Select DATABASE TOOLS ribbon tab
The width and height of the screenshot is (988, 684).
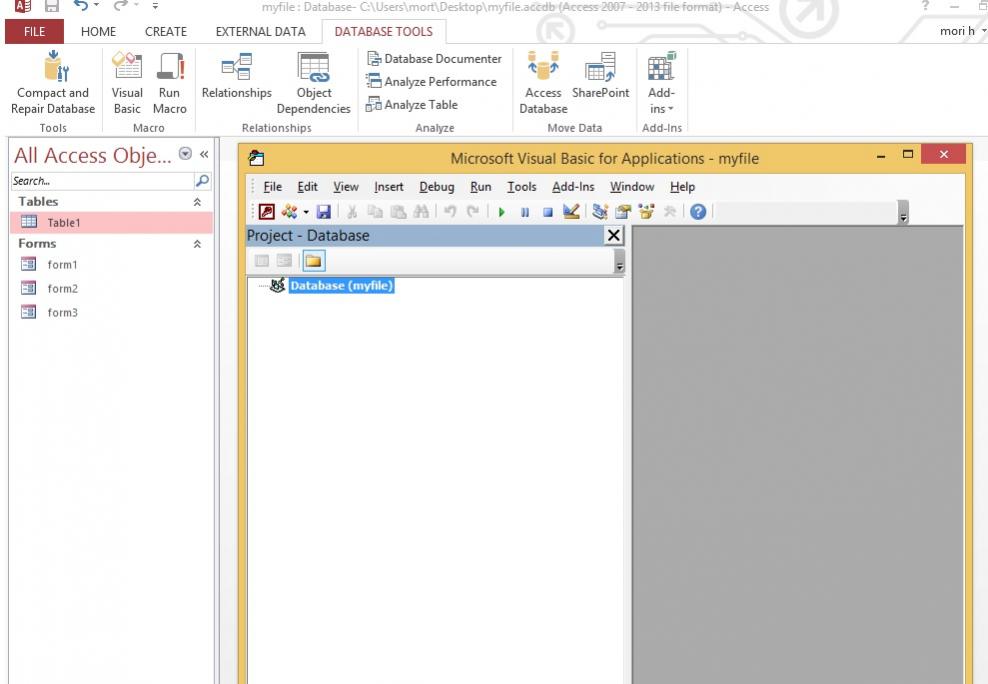pyautogui.click(x=383, y=31)
